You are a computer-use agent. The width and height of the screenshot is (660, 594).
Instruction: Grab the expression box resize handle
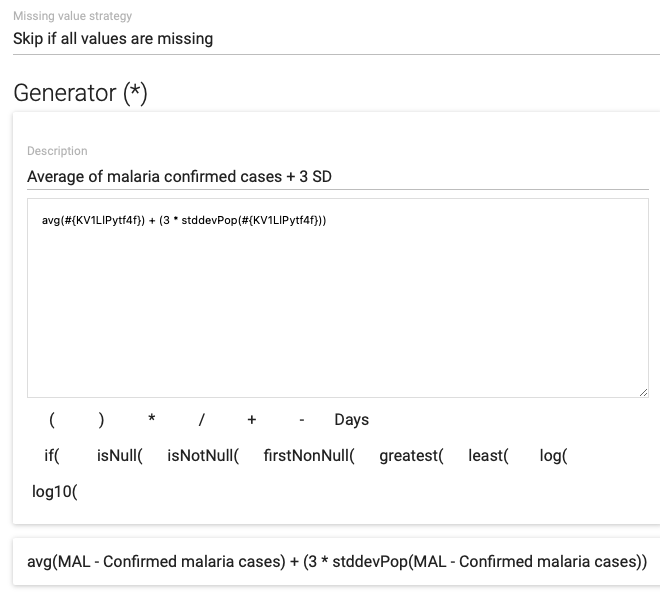coord(643,392)
